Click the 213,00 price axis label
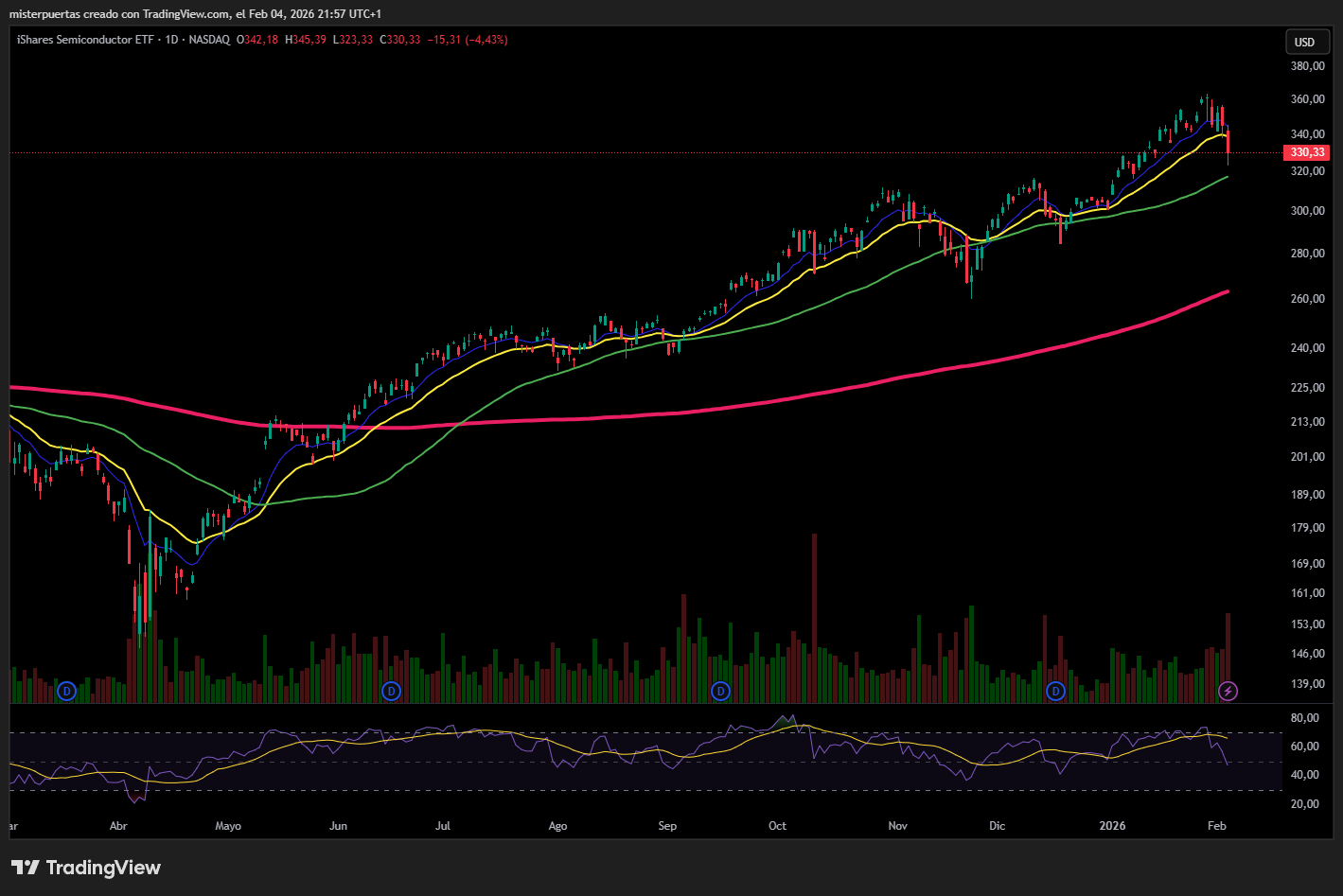Viewport: 1343px width, 896px height. click(1307, 422)
